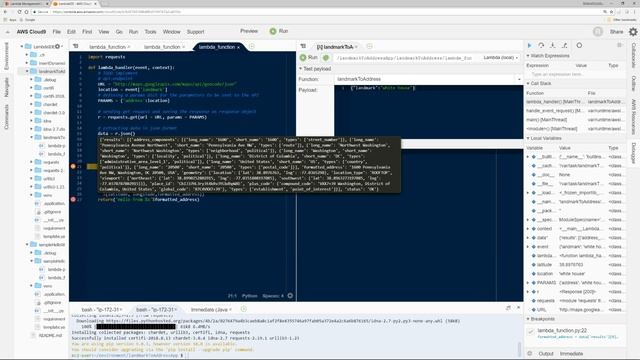The width and height of the screenshot is (640, 360).
Task: Click the debugger output gear icon
Action: click(x=530, y=353)
